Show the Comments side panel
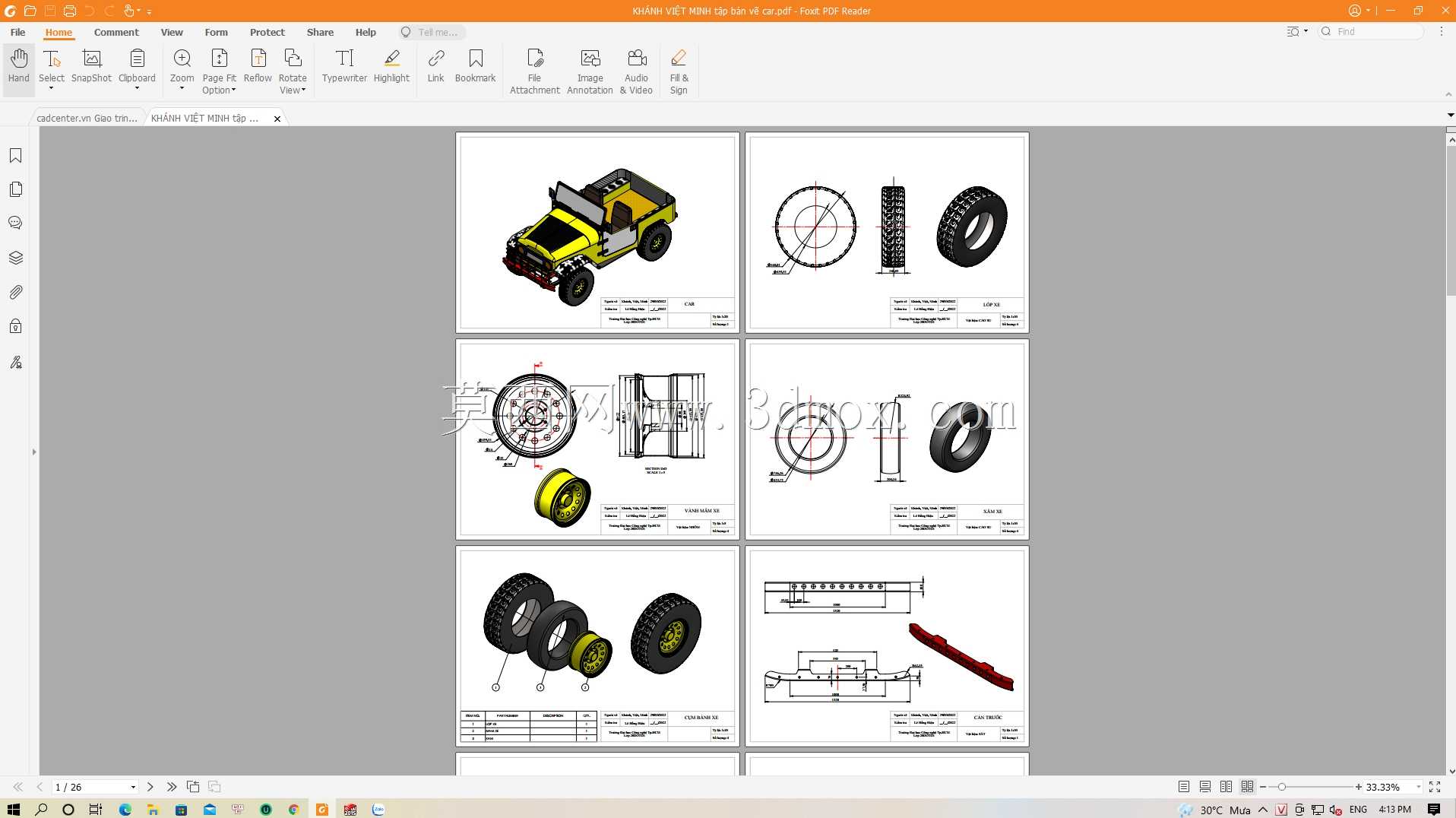1456x818 pixels. (x=15, y=223)
